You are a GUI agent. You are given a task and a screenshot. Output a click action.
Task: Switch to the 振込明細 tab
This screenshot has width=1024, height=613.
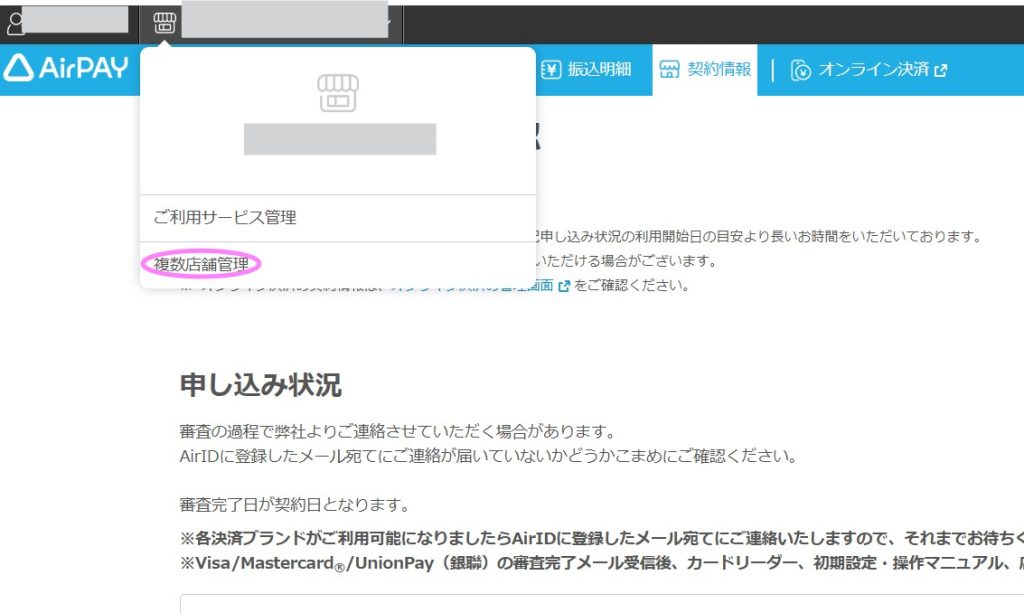(598, 70)
